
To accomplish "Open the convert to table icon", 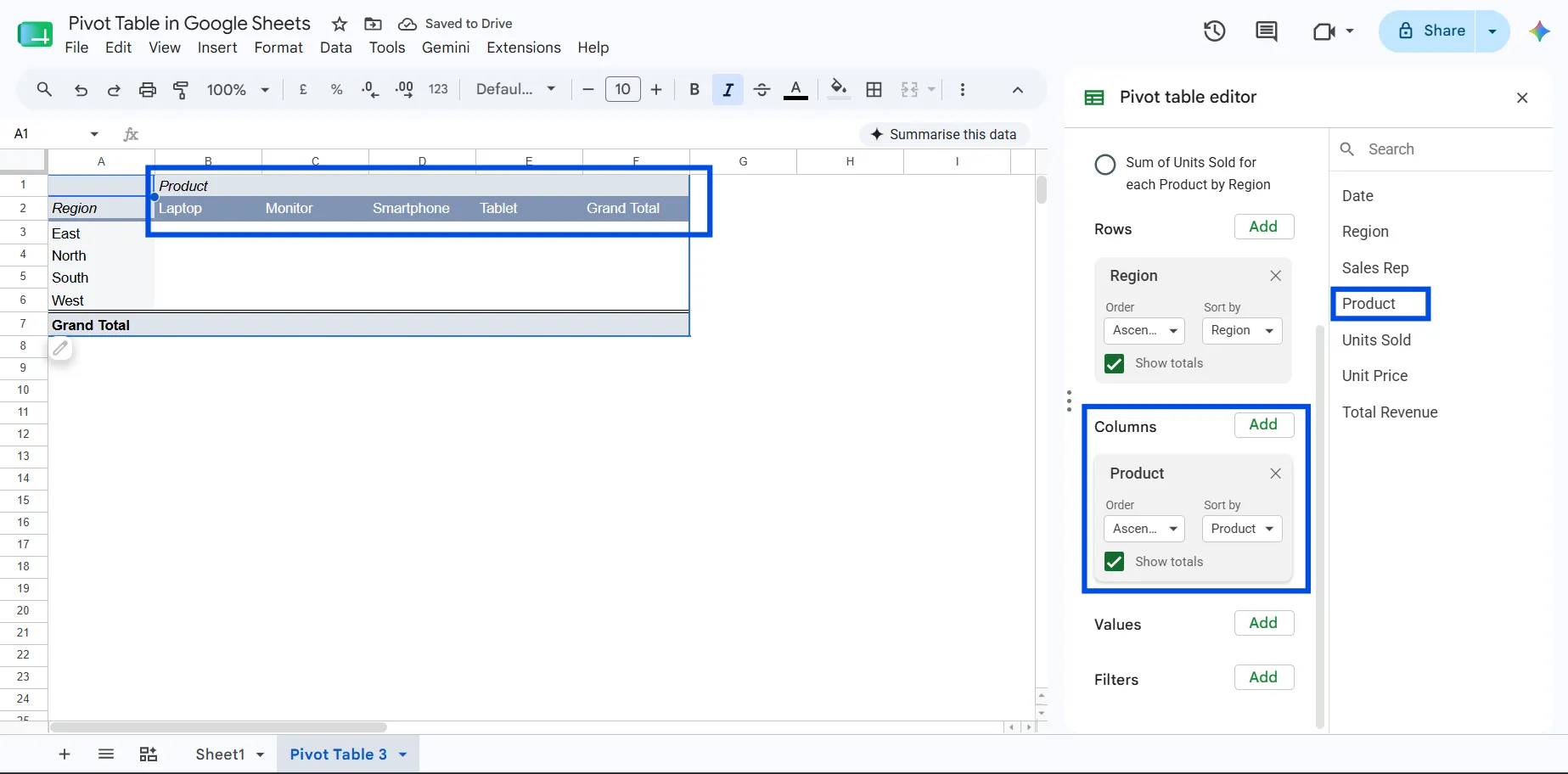I will click(x=149, y=754).
